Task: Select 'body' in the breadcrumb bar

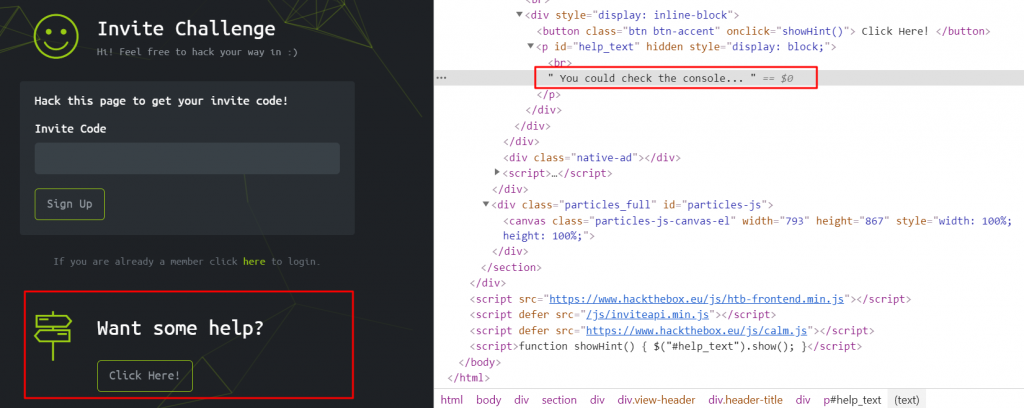Action: click(x=488, y=400)
